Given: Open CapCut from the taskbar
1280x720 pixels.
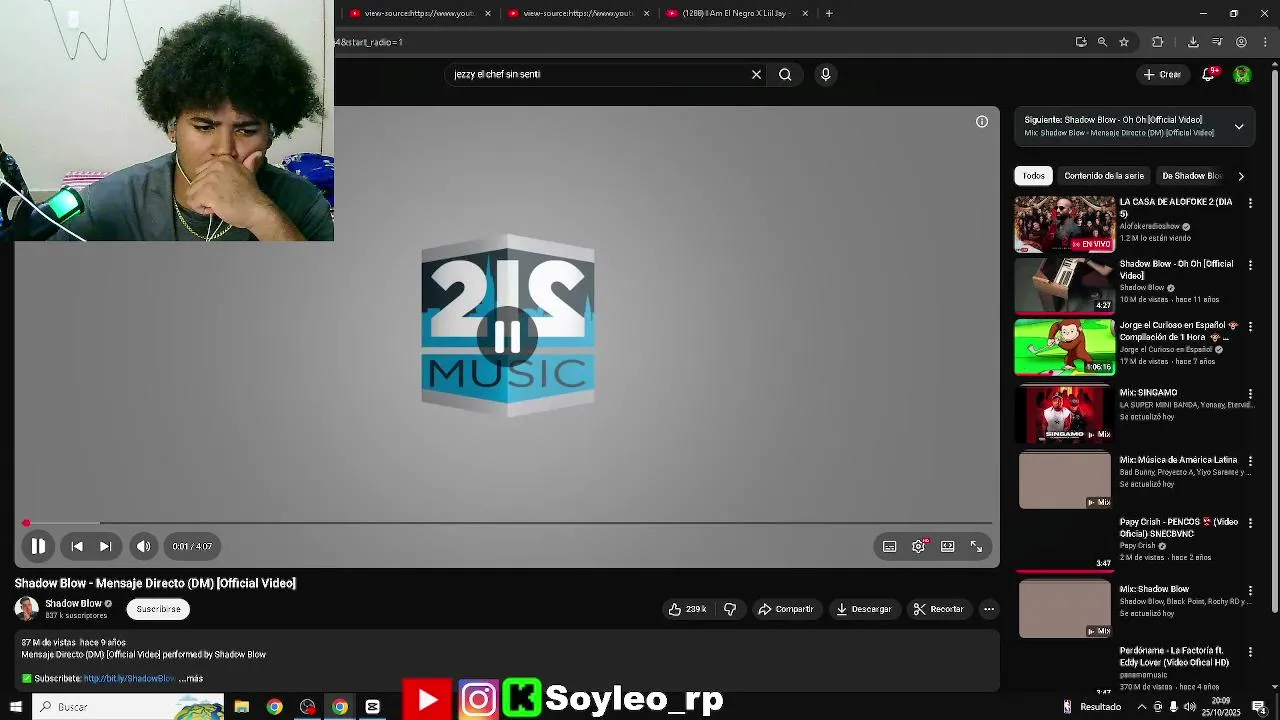Looking at the screenshot, I should coord(372,707).
